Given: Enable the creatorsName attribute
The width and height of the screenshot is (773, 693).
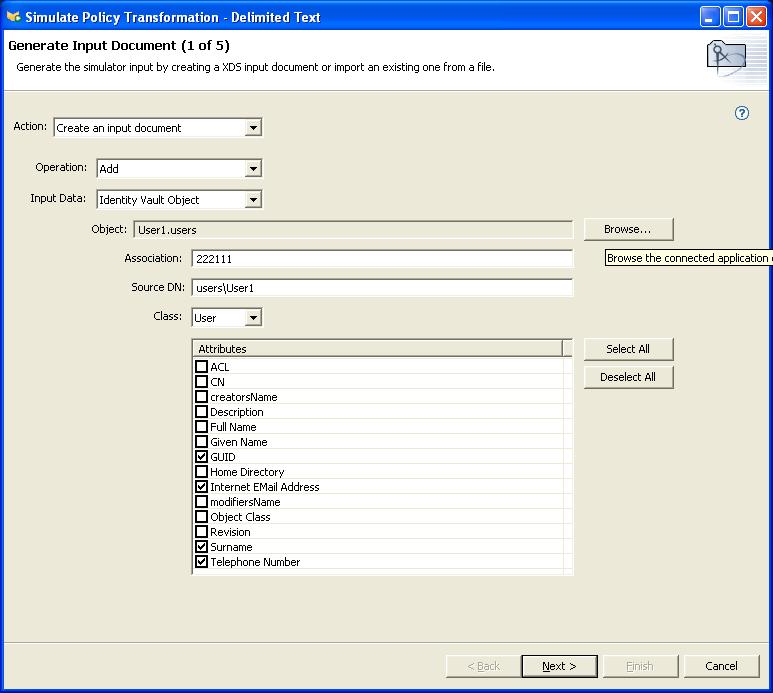Looking at the screenshot, I should pos(201,397).
